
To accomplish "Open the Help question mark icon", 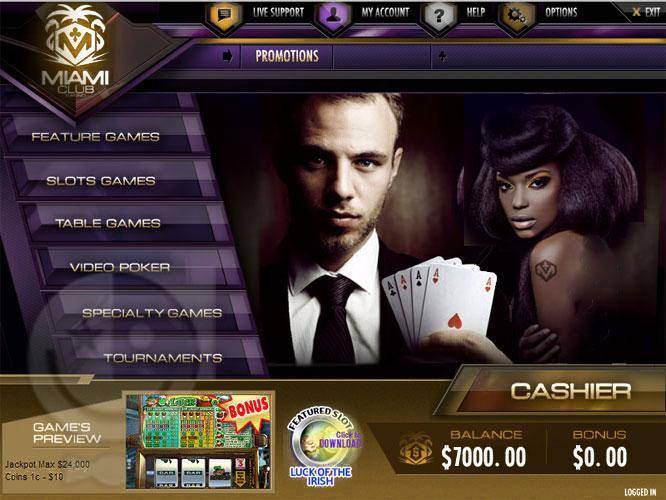I will coord(439,16).
